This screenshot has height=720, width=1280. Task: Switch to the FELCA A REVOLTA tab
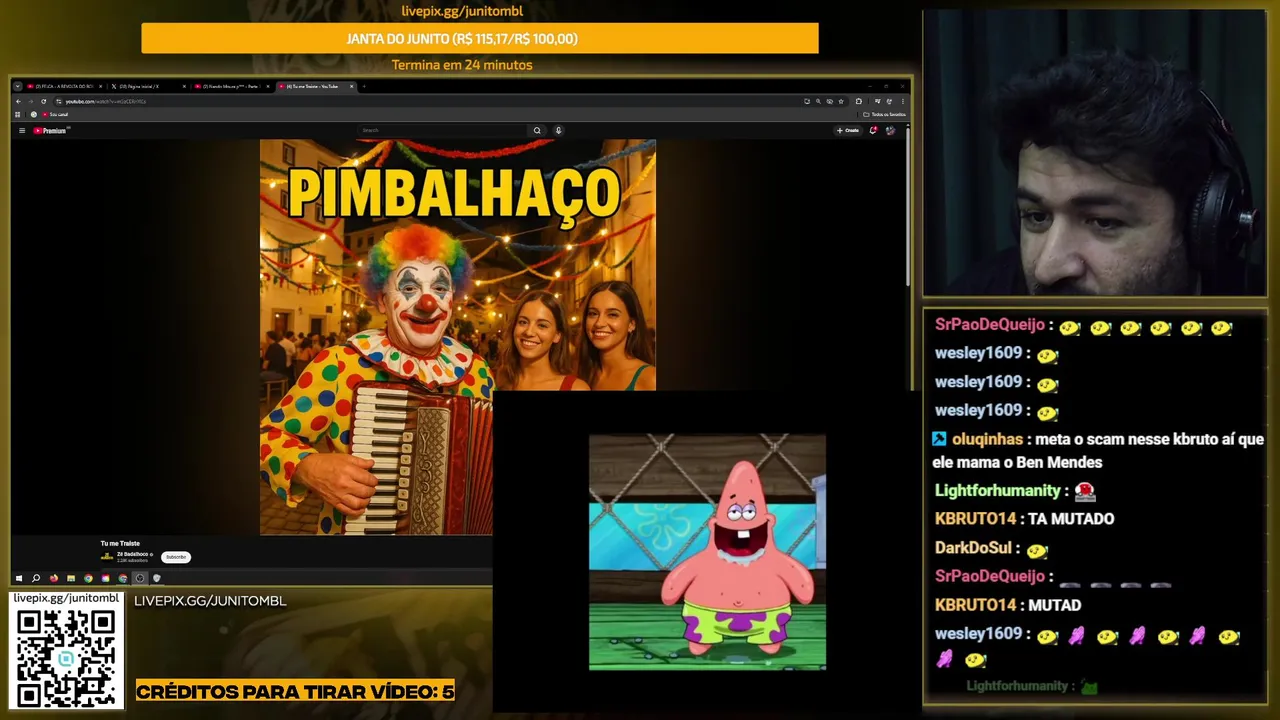pos(64,86)
